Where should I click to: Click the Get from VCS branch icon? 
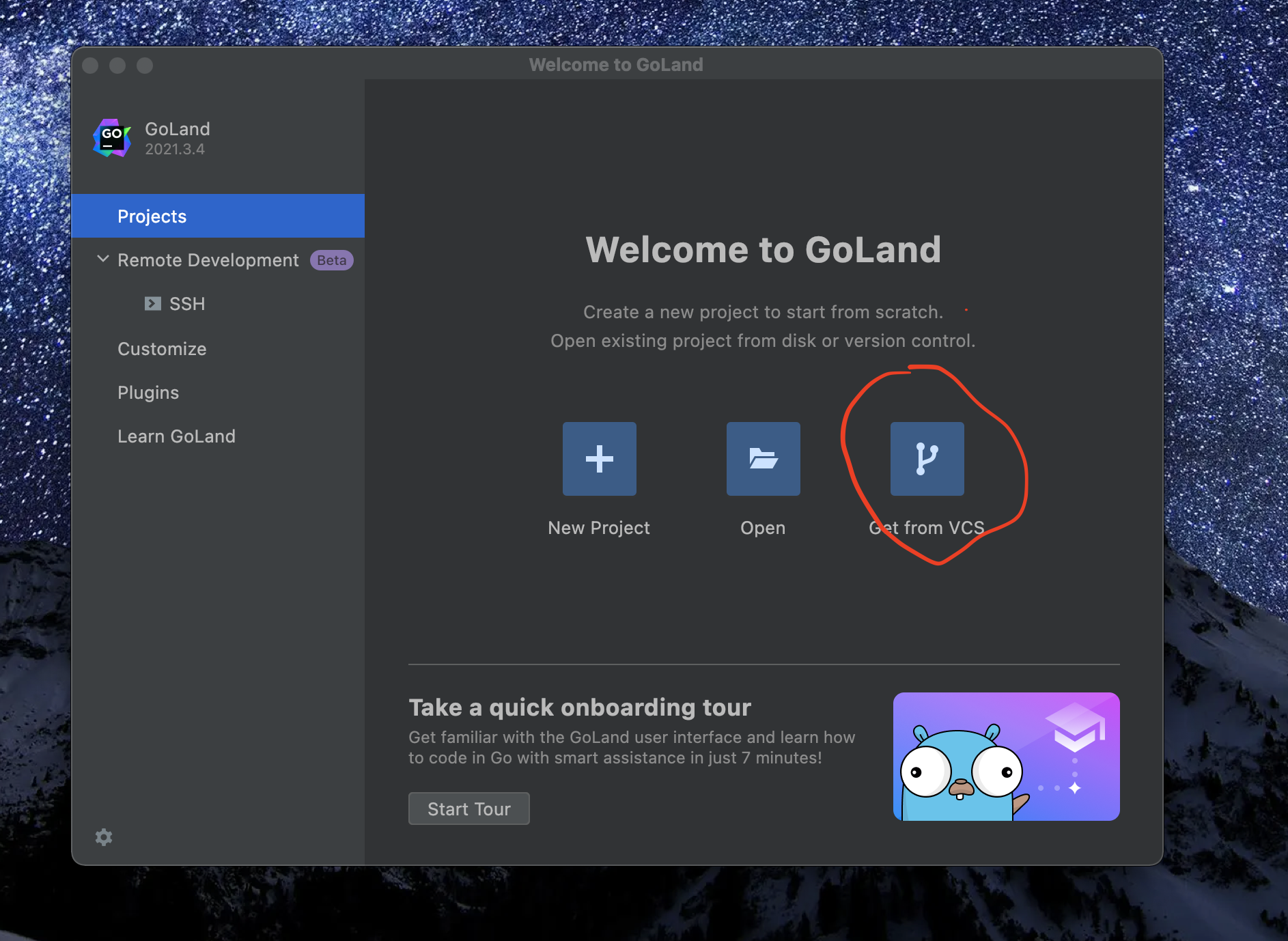927,458
